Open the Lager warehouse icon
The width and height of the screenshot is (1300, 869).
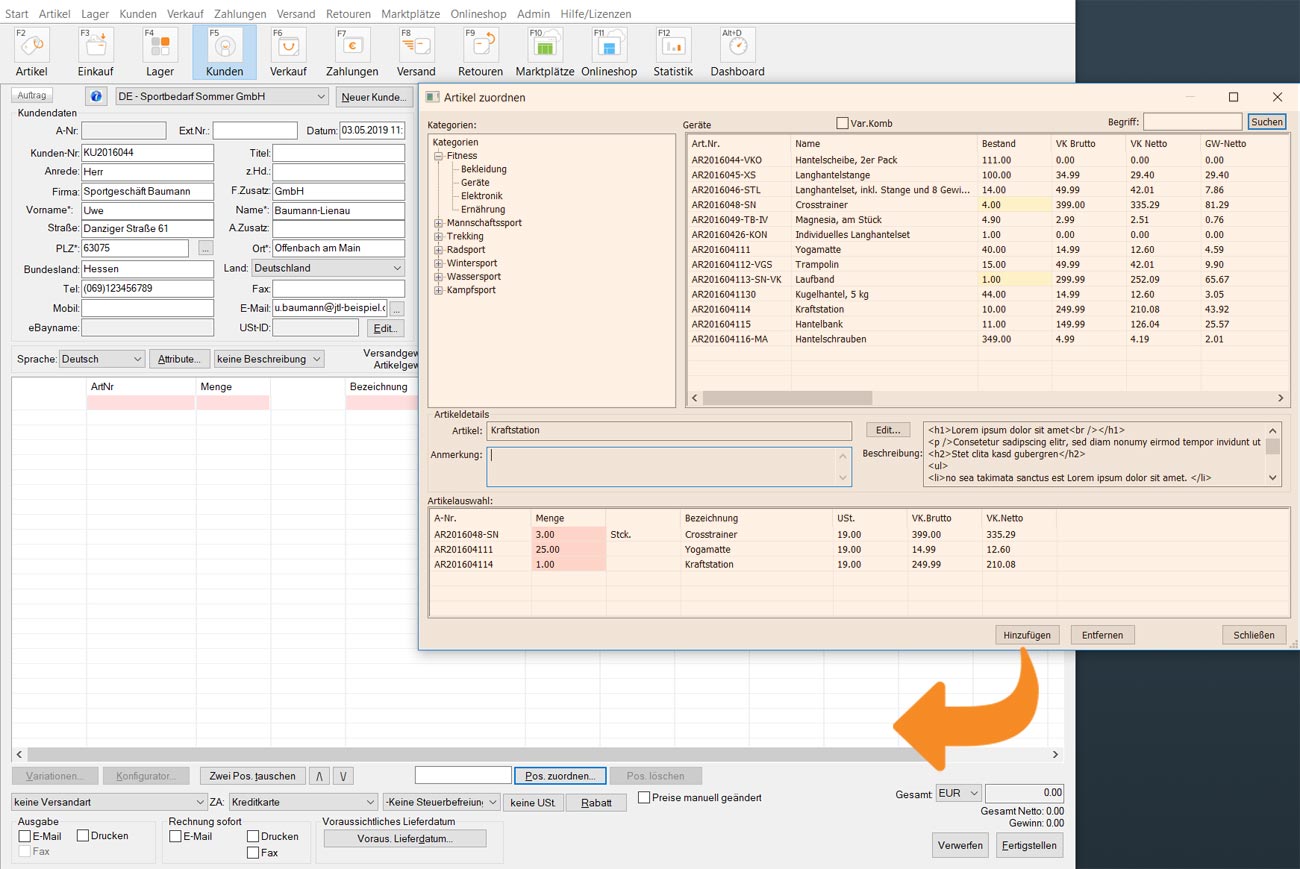(x=160, y=47)
